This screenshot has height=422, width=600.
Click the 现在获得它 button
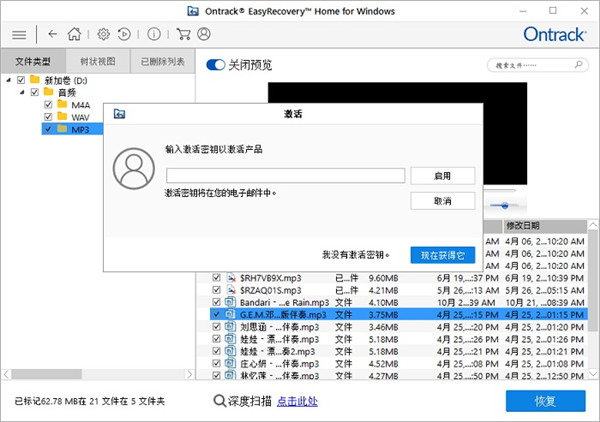(443, 255)
